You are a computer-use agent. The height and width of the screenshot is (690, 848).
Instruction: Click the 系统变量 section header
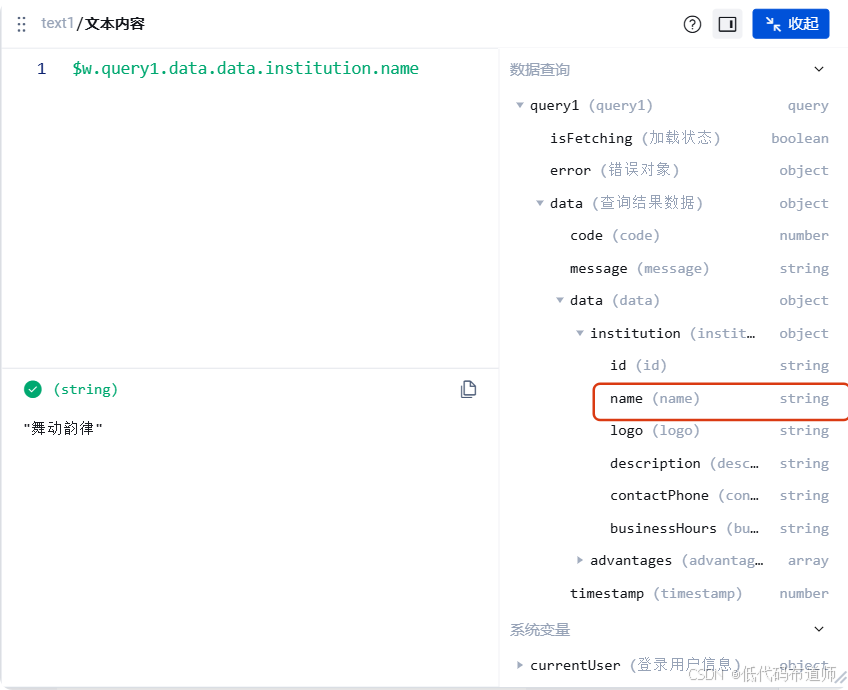540,630
